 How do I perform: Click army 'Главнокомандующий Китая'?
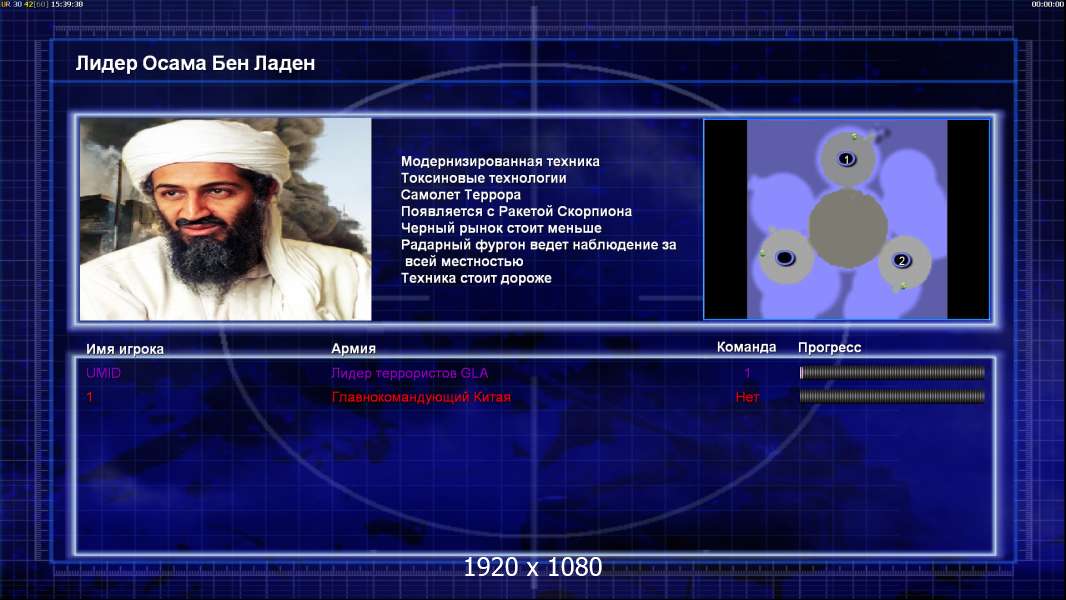click(421, 397)
